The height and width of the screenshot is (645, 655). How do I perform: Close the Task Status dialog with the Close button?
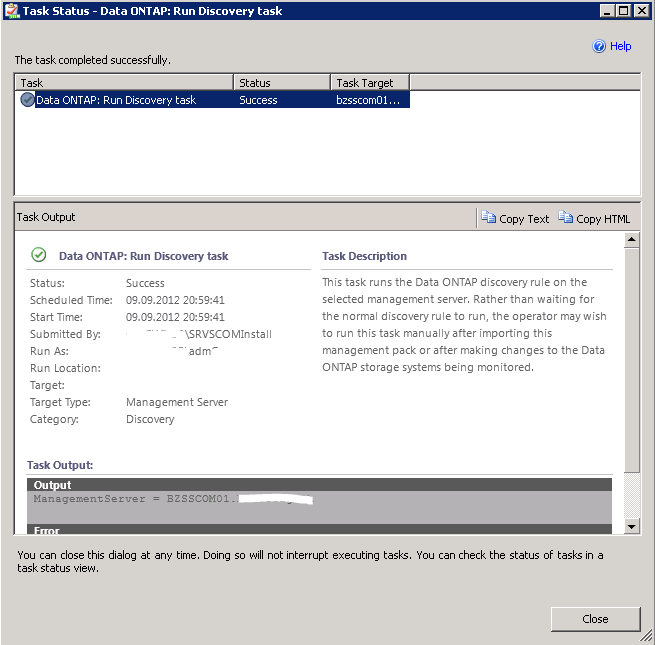tap(595, 619)
